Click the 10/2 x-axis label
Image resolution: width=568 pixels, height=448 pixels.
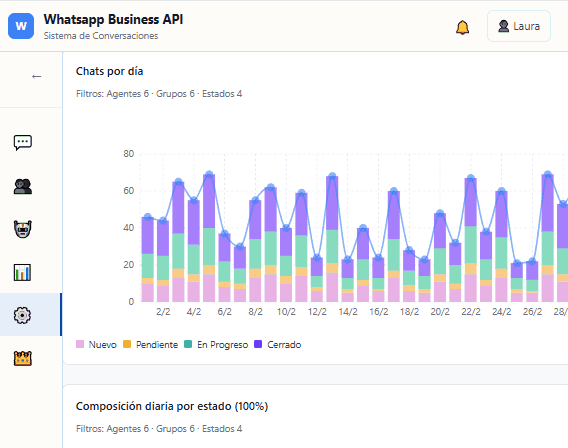tap(286, 311)
